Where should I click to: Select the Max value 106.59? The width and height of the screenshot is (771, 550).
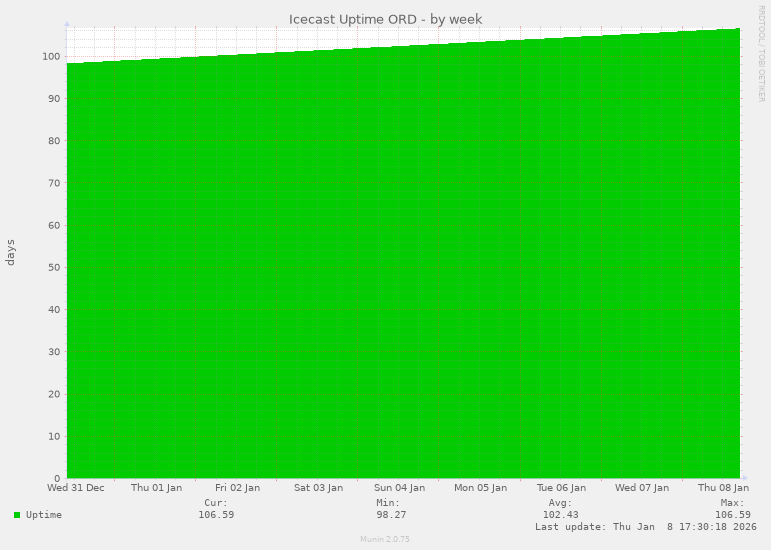coord(733,515)
